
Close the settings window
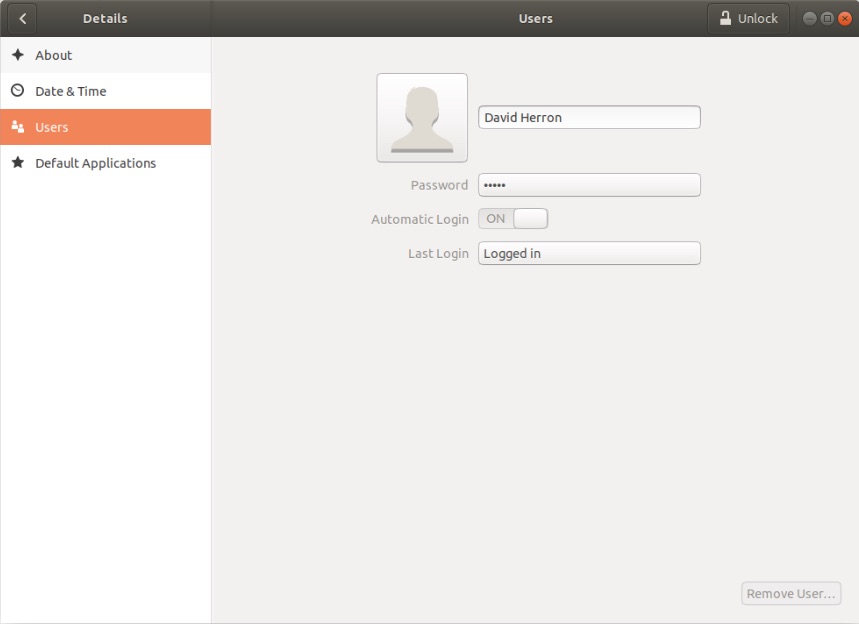click(x=845, y=19)
